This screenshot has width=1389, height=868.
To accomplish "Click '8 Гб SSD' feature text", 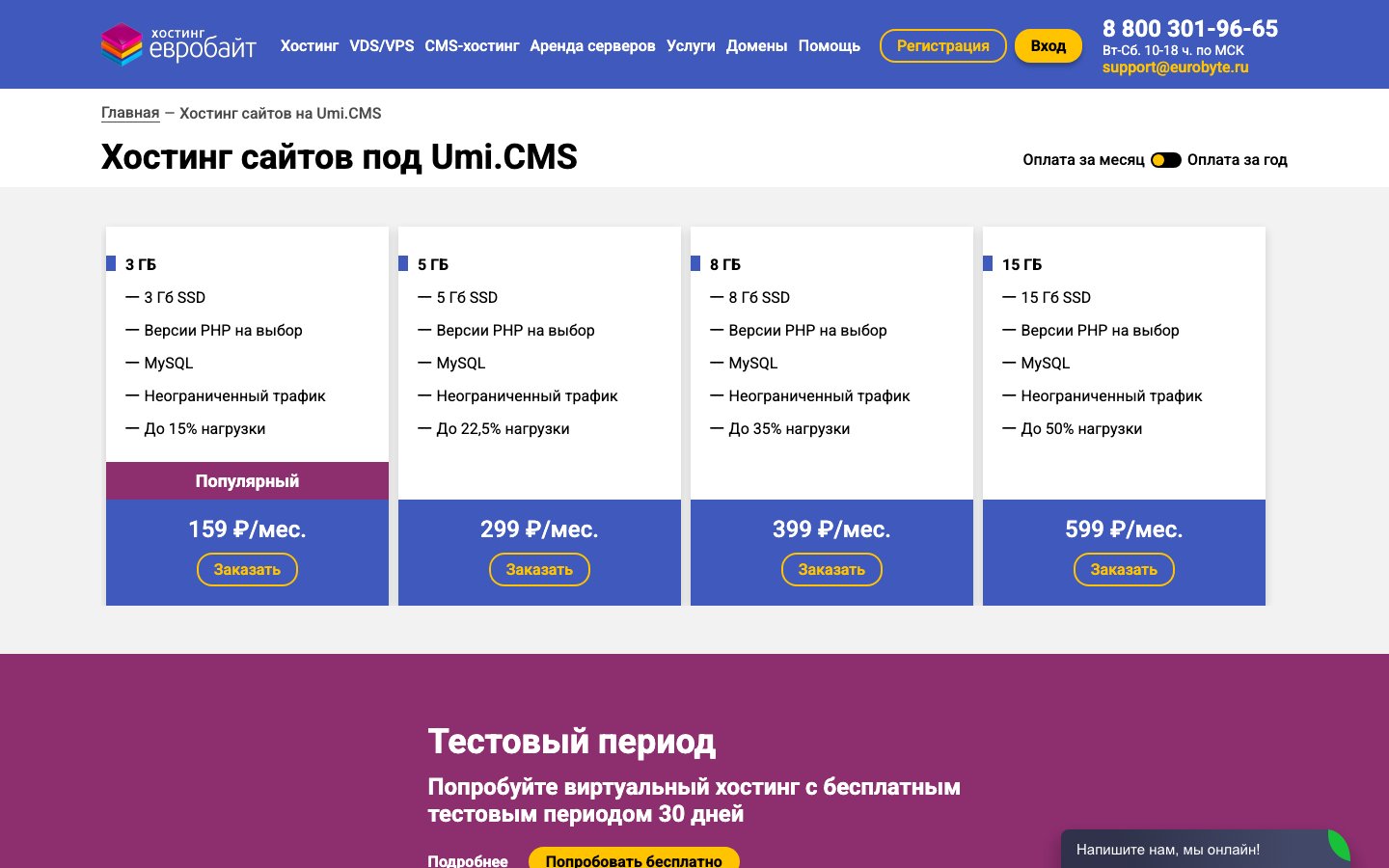I will tap(759, 298).
